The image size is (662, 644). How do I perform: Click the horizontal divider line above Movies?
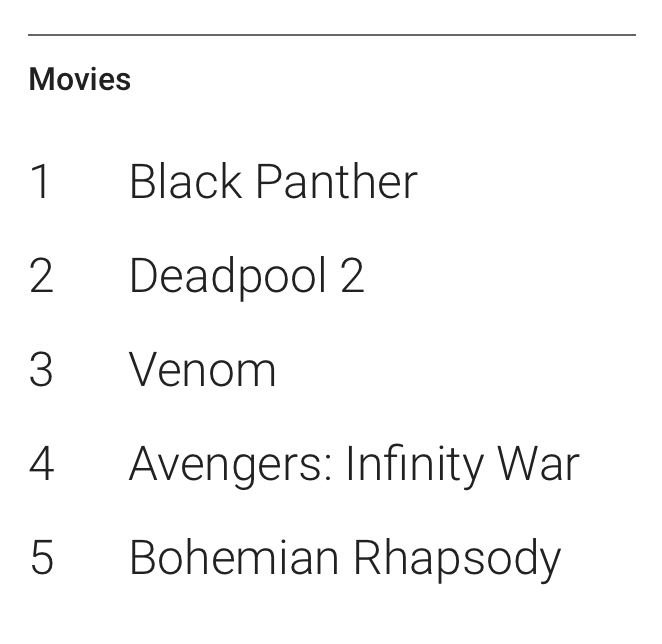click(332, 35)
